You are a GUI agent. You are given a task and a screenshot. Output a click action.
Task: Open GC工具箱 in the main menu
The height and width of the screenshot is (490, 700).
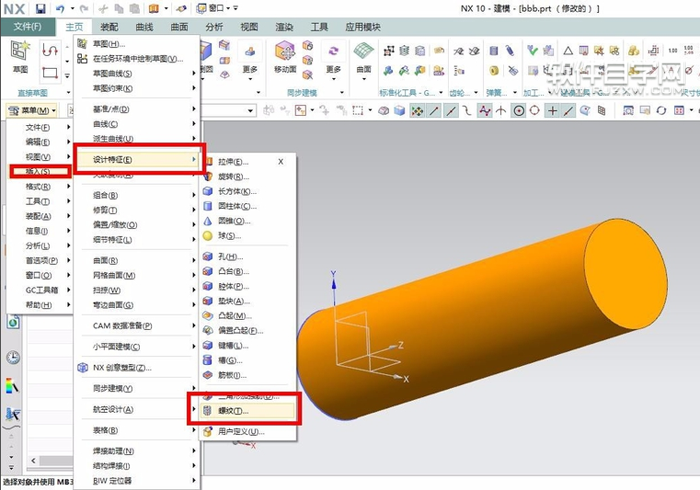[x=40, y=290]
